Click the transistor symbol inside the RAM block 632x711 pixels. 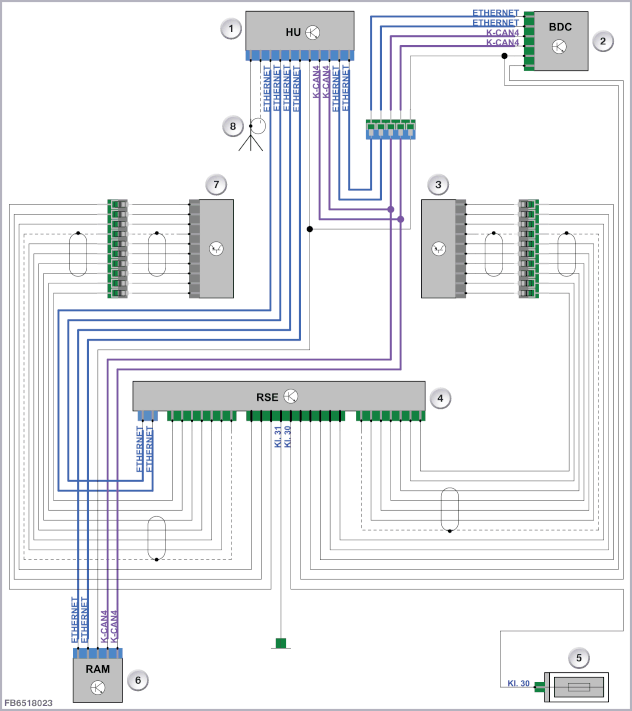(x=97, y=687)
